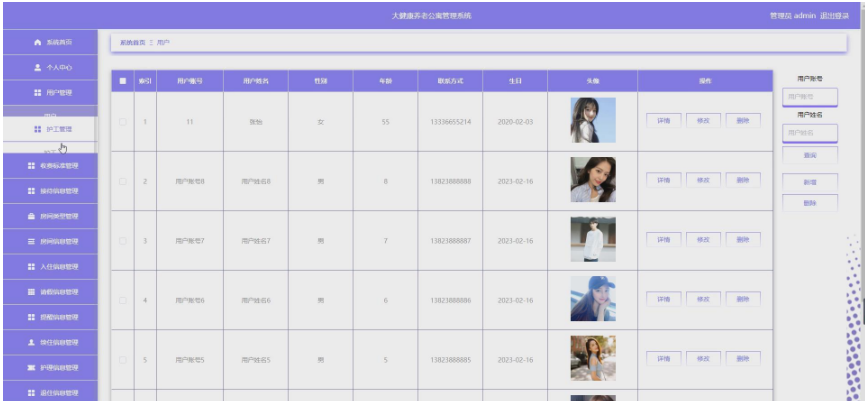Image resolution: width=865 pixels, height=401 pixels.
Task: Click 修改 button for user 张怡
Action: pyautogui.click(x=703, y=120)
